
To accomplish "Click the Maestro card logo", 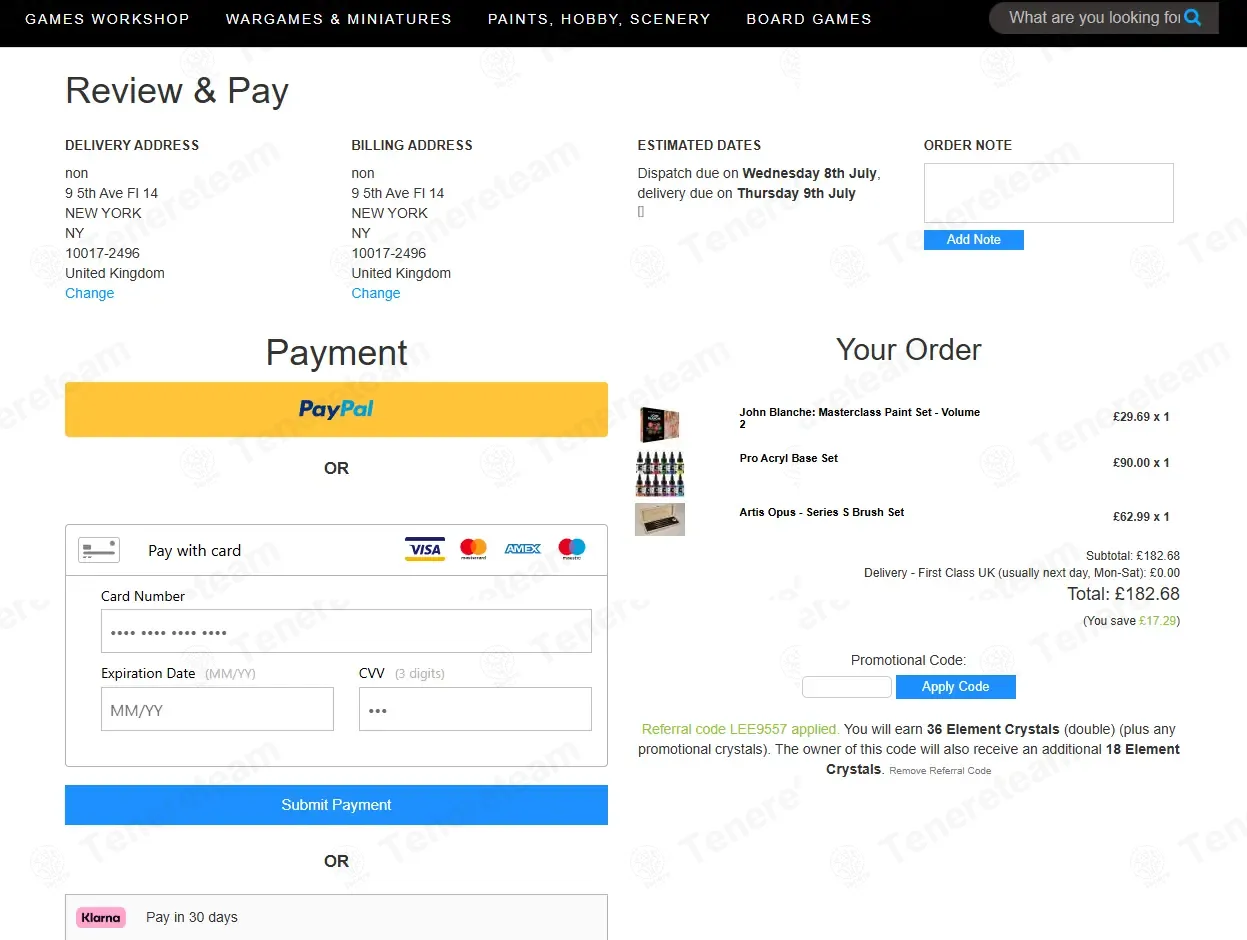I will point(572,549).
